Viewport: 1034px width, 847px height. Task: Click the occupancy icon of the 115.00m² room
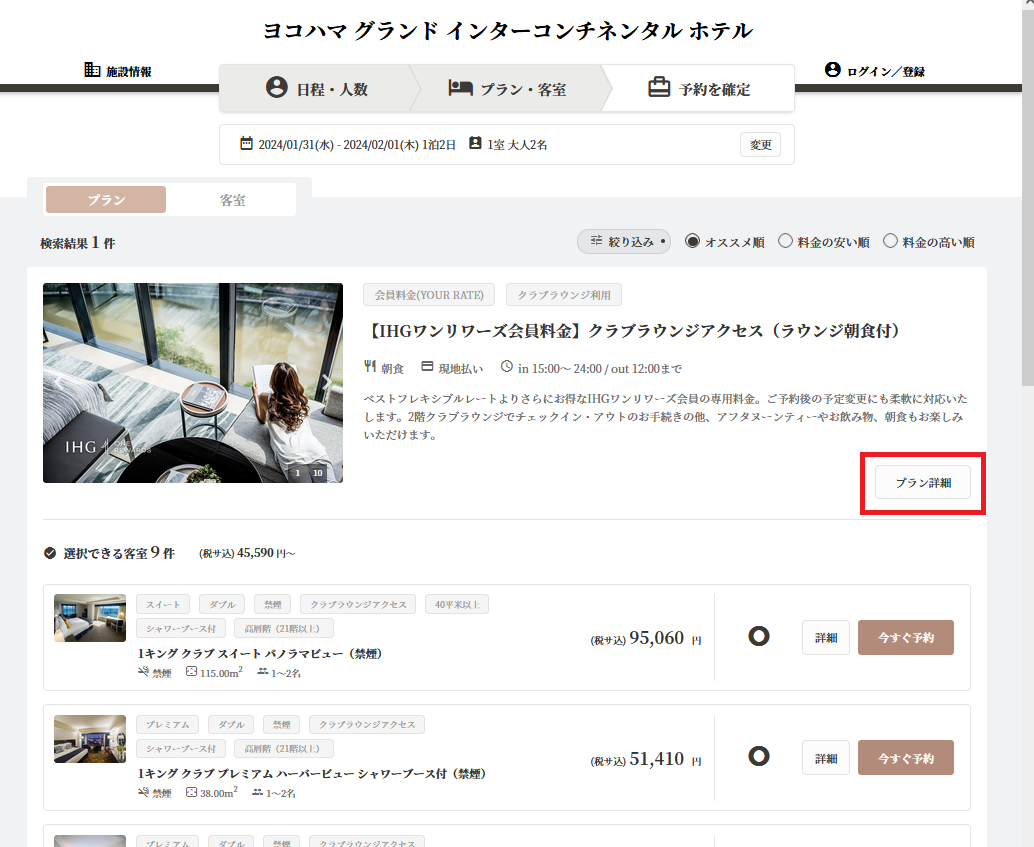point(262,672)
